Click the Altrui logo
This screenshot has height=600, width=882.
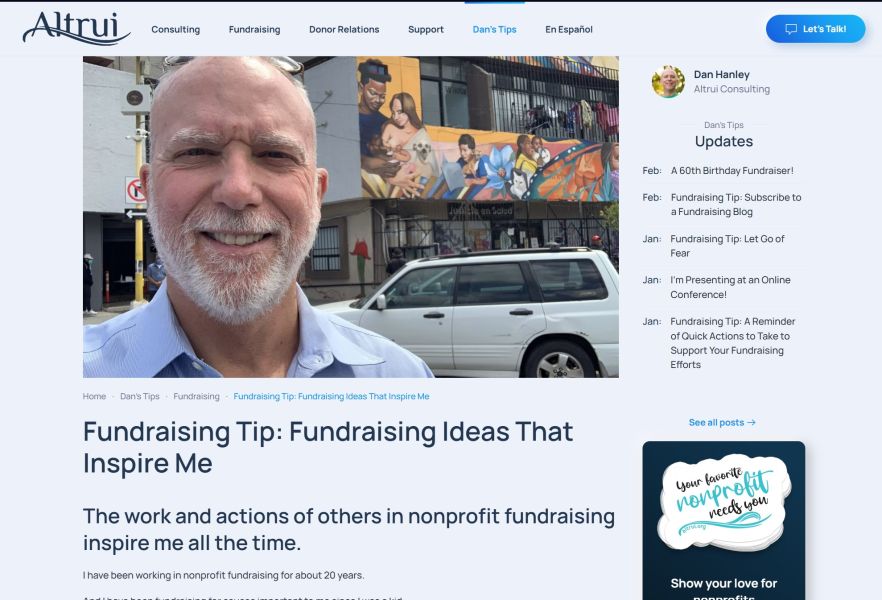tap(76, 28)
